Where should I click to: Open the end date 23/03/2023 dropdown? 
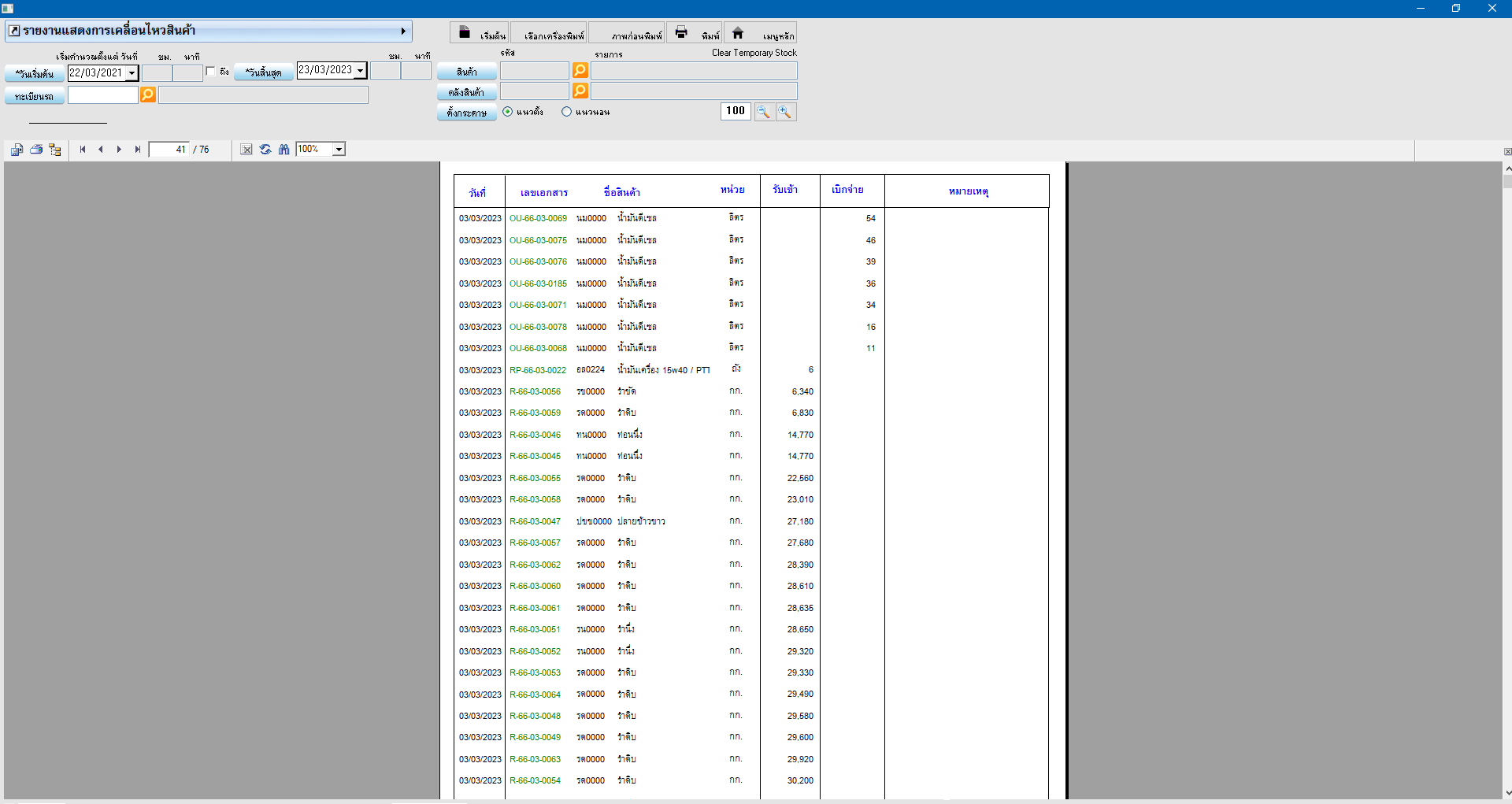coord(360,71)
